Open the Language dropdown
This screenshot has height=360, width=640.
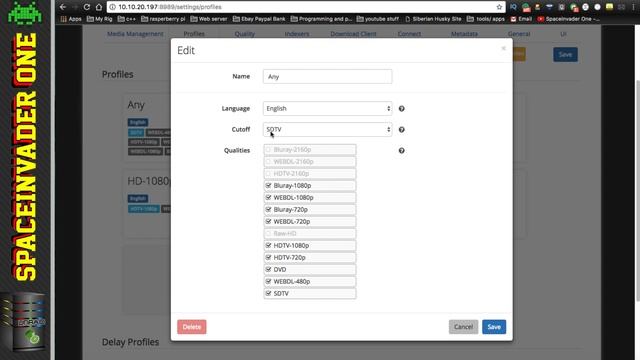tap(327, 109)
